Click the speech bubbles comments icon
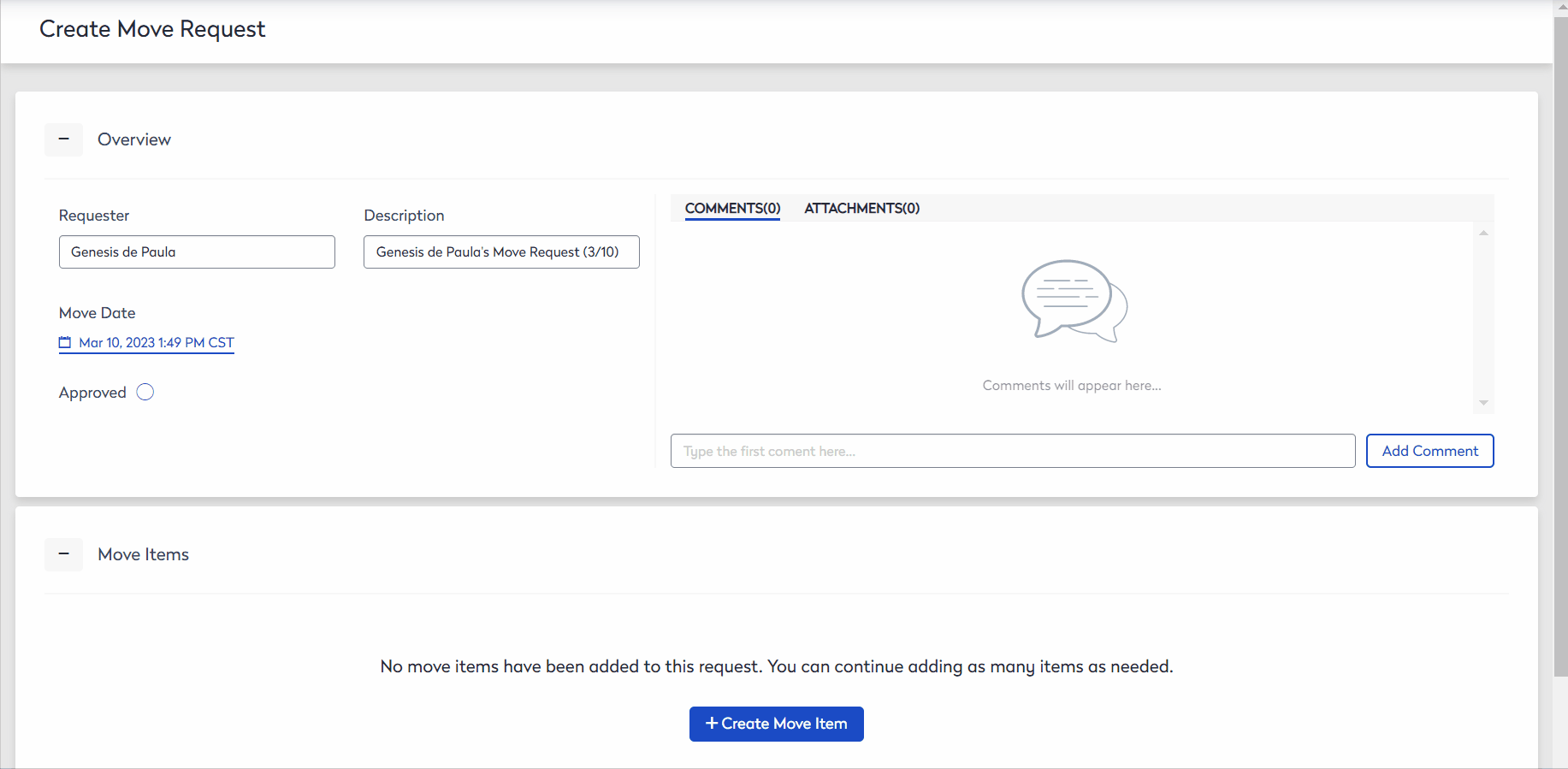Viewport: 1568px width, 769px height. tap(1074, 301)
